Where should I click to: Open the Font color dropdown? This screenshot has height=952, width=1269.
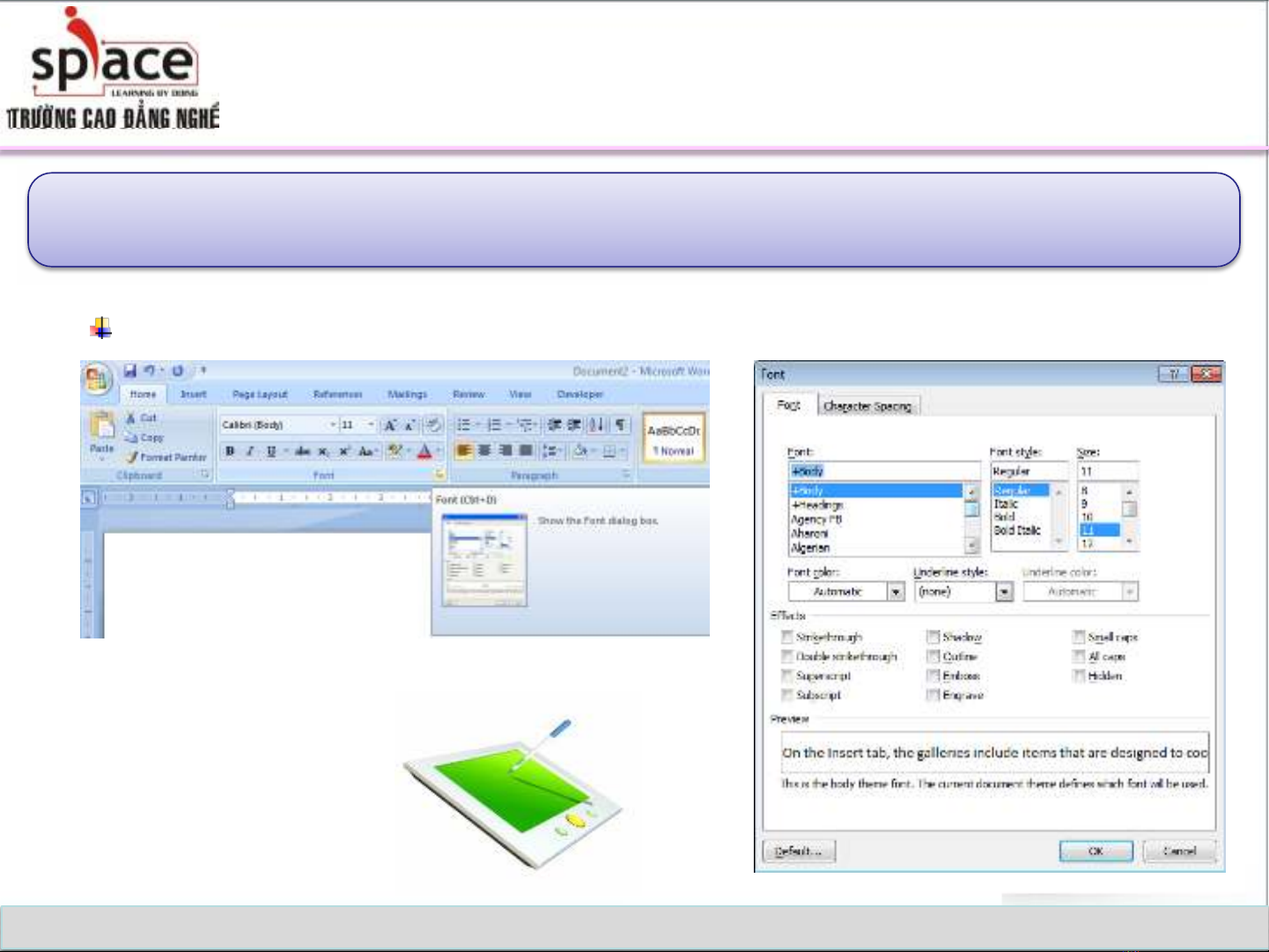896,592
